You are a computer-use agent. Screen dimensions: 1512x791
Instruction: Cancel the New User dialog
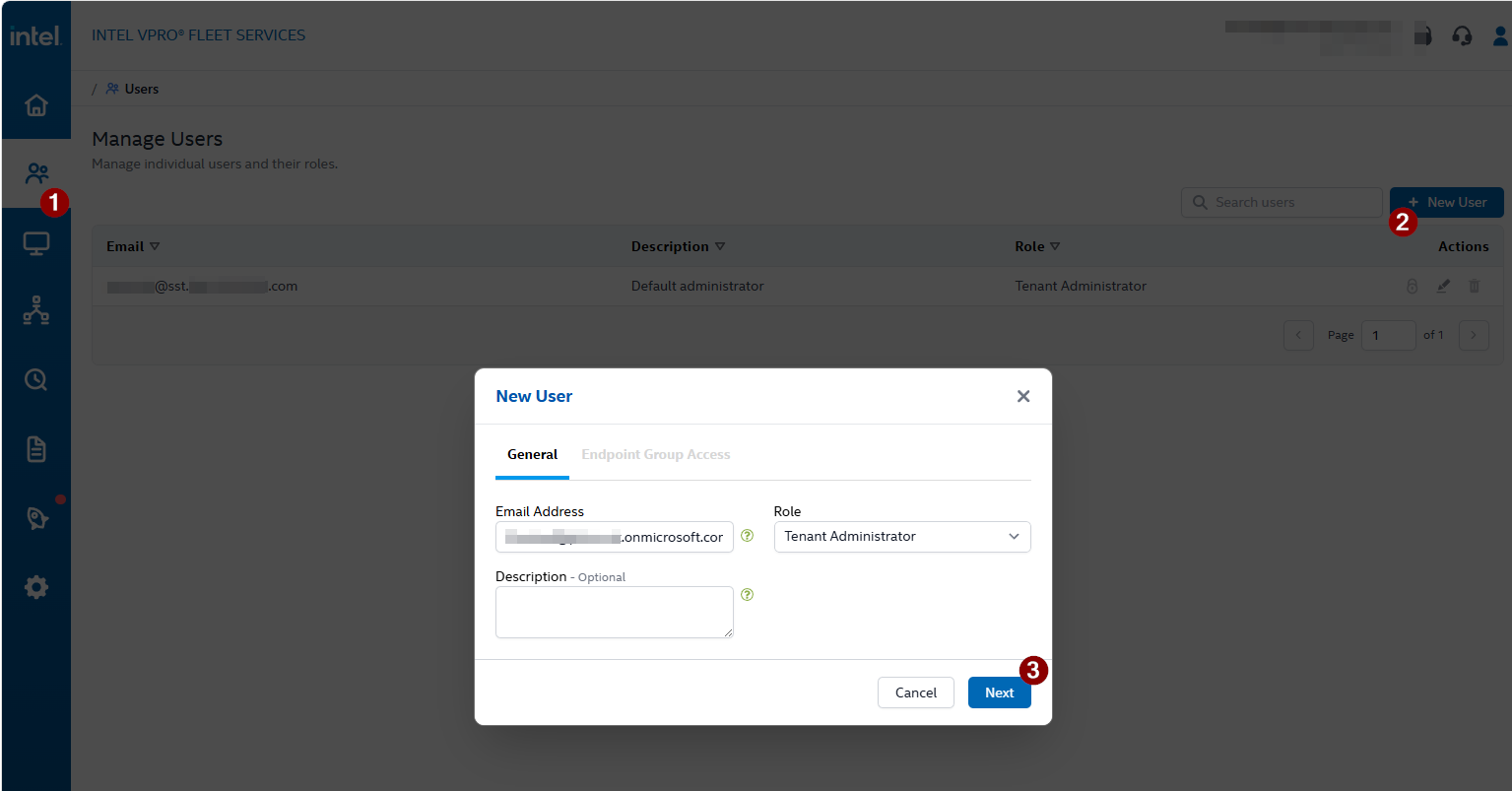coord(916,692)
